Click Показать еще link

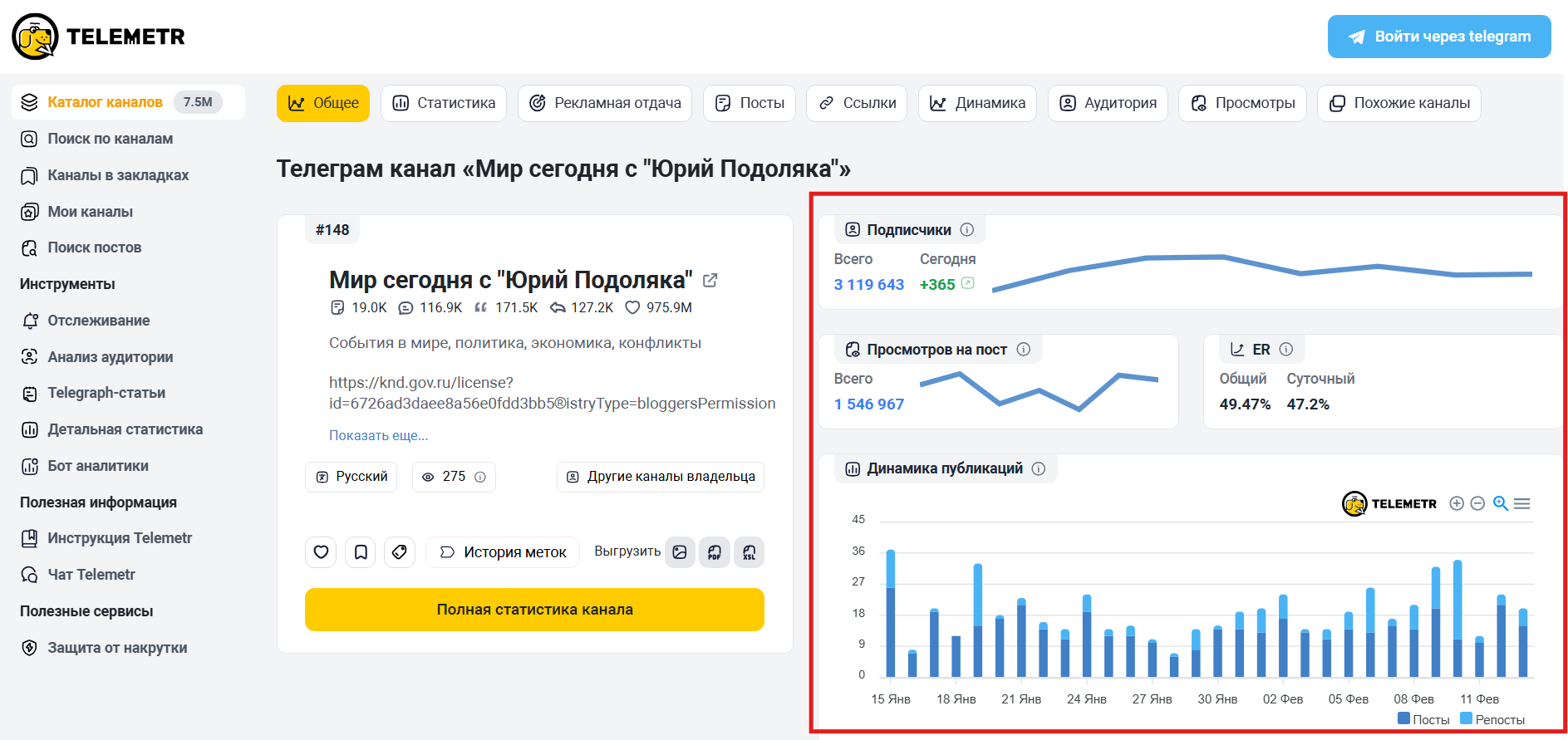point(379,435)
